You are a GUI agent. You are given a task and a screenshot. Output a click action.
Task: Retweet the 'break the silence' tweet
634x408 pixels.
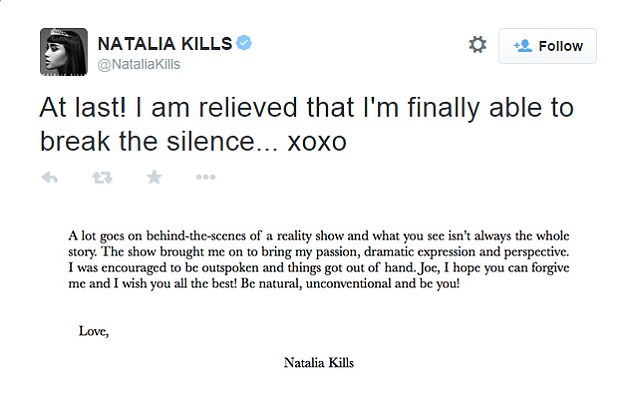coord(102,177)
